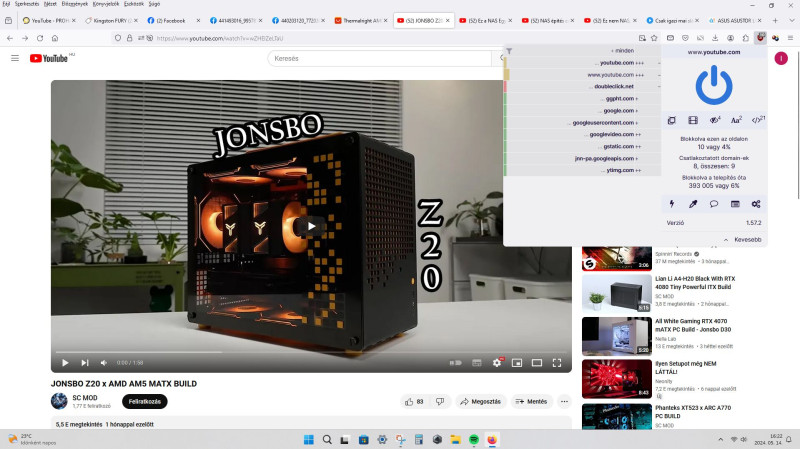Open the Könyvjelzők menu
800x449 pixels.
pos(106,4)
